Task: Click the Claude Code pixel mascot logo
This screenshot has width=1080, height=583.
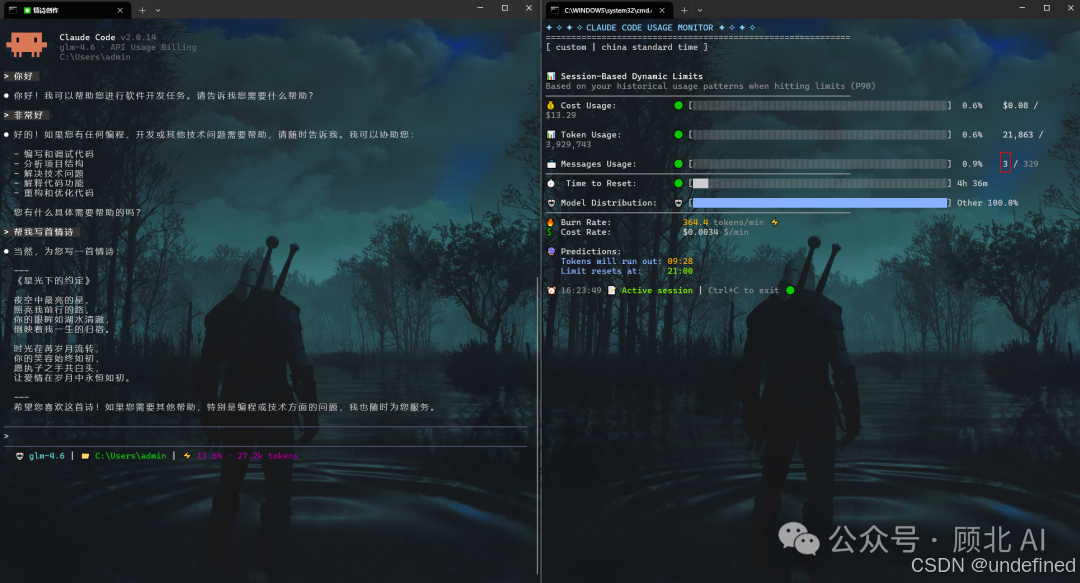Action: point(26,45)
